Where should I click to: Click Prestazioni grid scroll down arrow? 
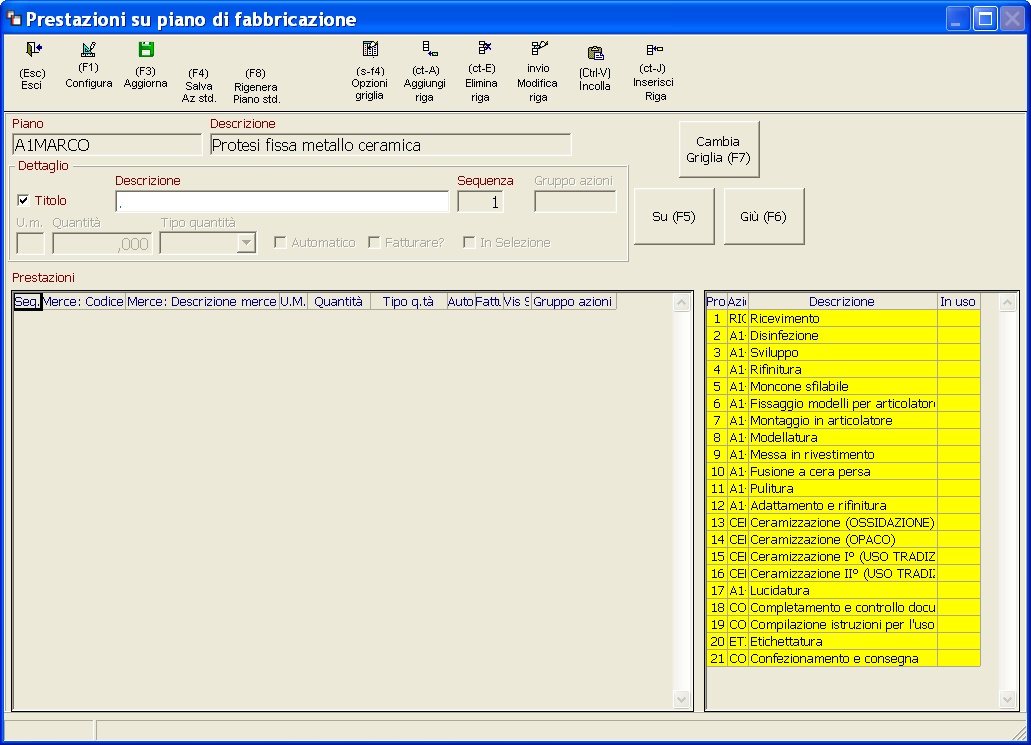click(682, 700)
